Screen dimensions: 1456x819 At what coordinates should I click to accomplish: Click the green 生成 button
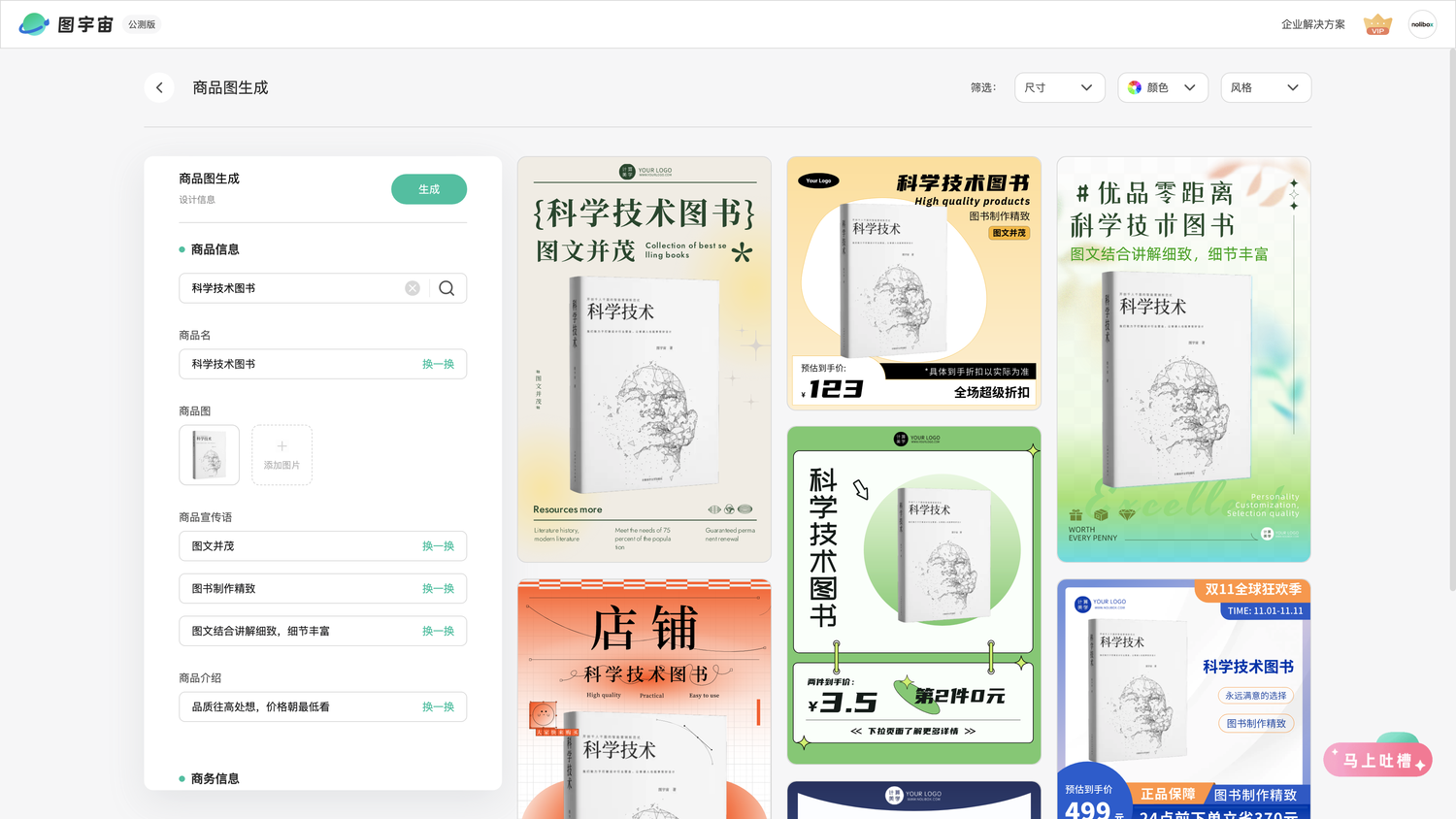click(429, 189)
